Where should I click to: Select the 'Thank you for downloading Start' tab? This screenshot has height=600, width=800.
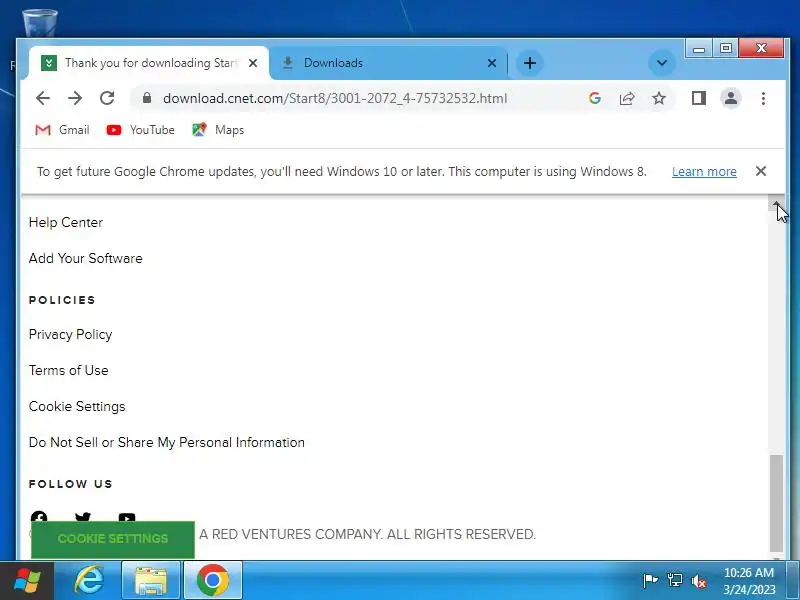[148, 63]
